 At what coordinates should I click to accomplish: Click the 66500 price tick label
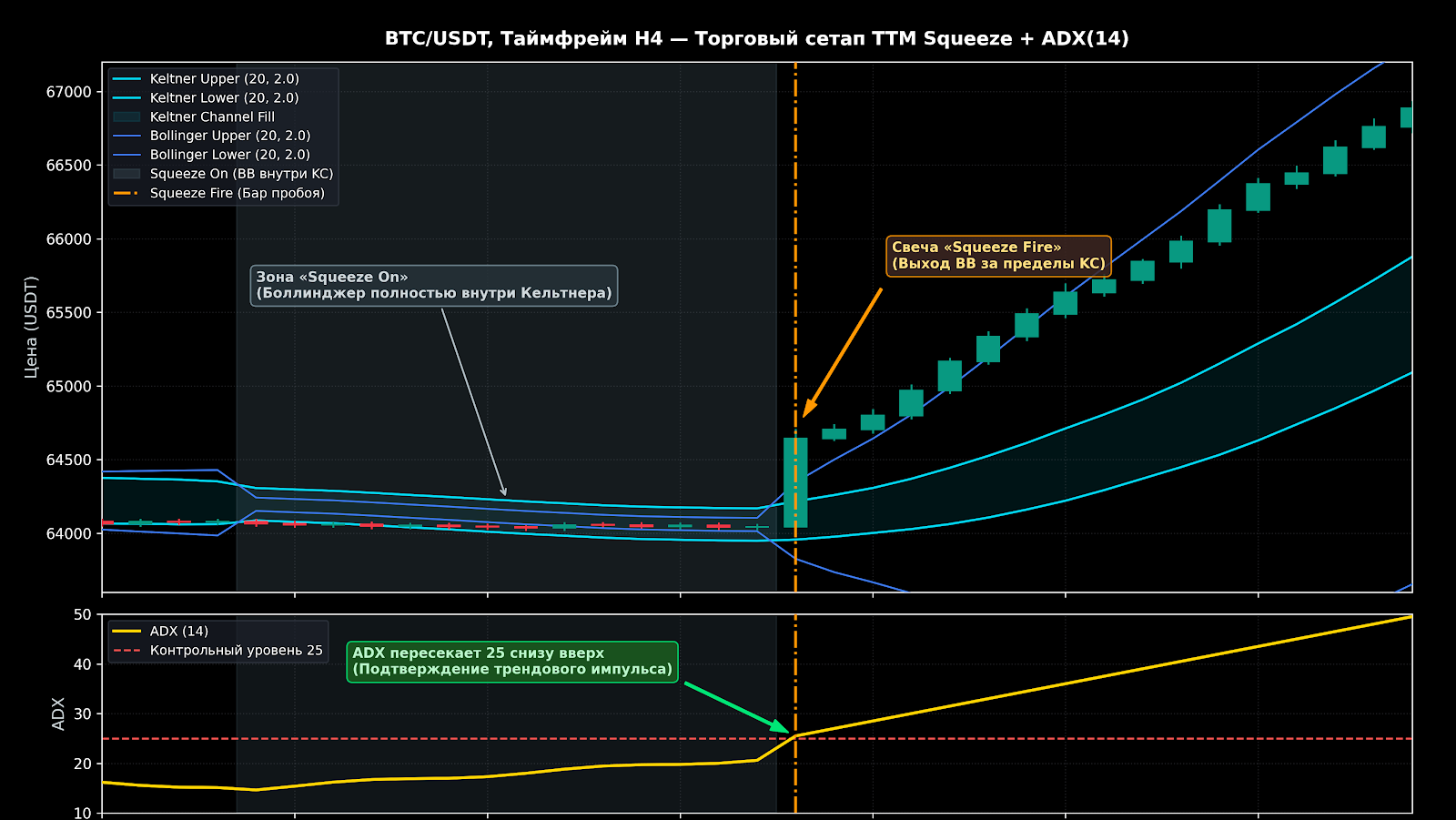pos(69,166)
